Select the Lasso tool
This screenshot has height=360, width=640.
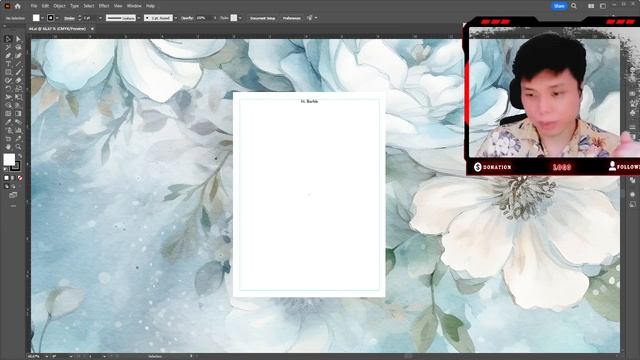pyautogui.click(x=18, y=47)
